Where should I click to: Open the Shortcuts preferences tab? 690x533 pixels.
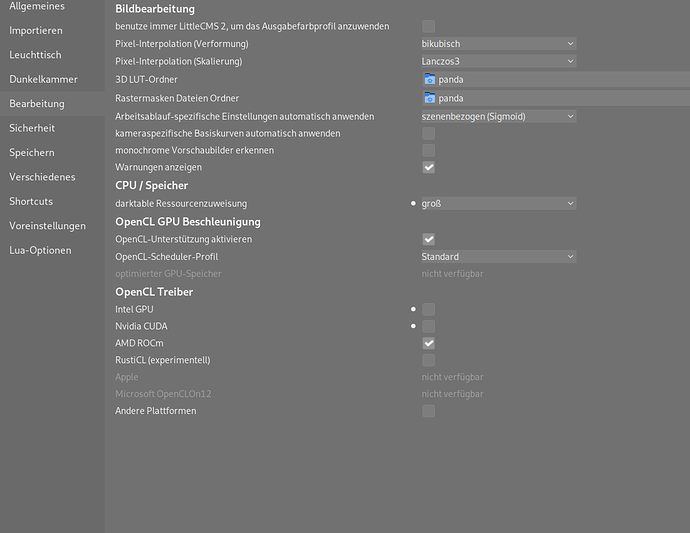(x=31, y=201)
